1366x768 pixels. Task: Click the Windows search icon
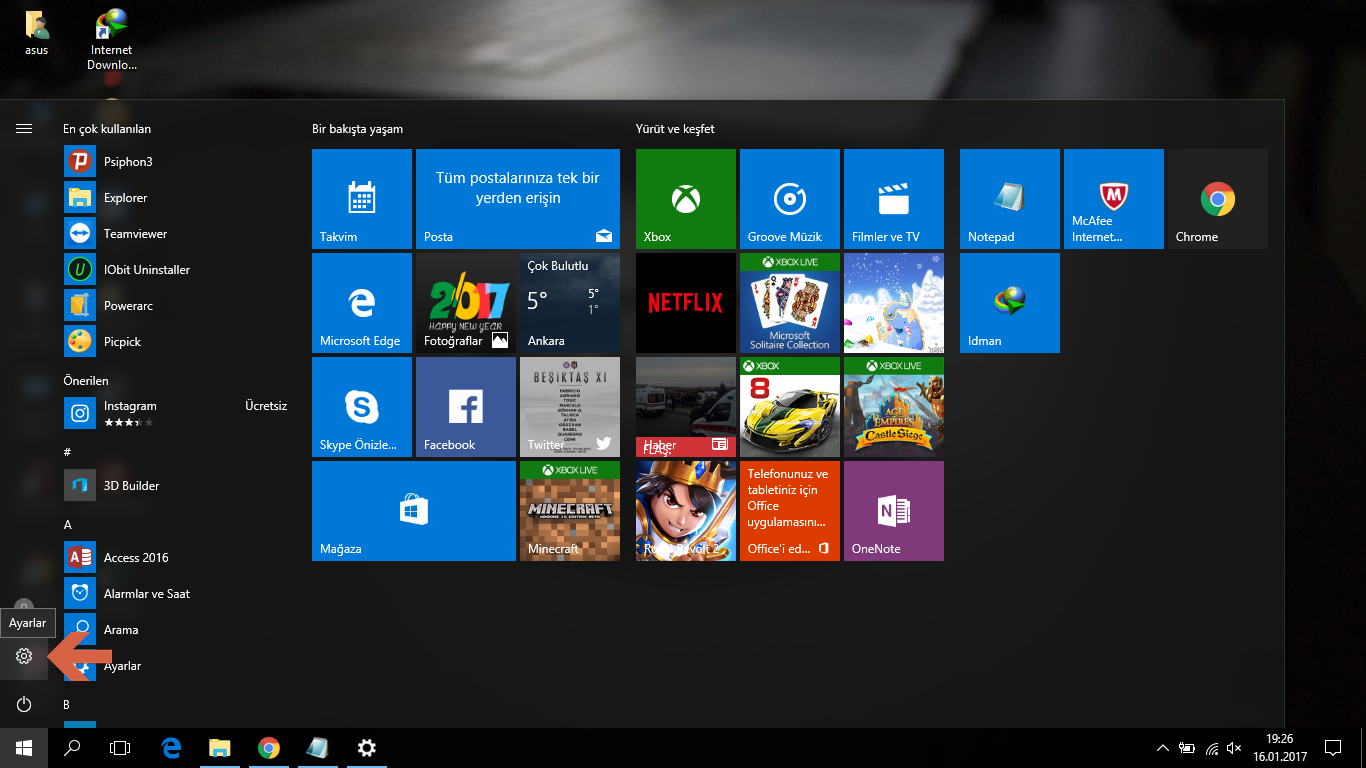(x=71, y=748)
